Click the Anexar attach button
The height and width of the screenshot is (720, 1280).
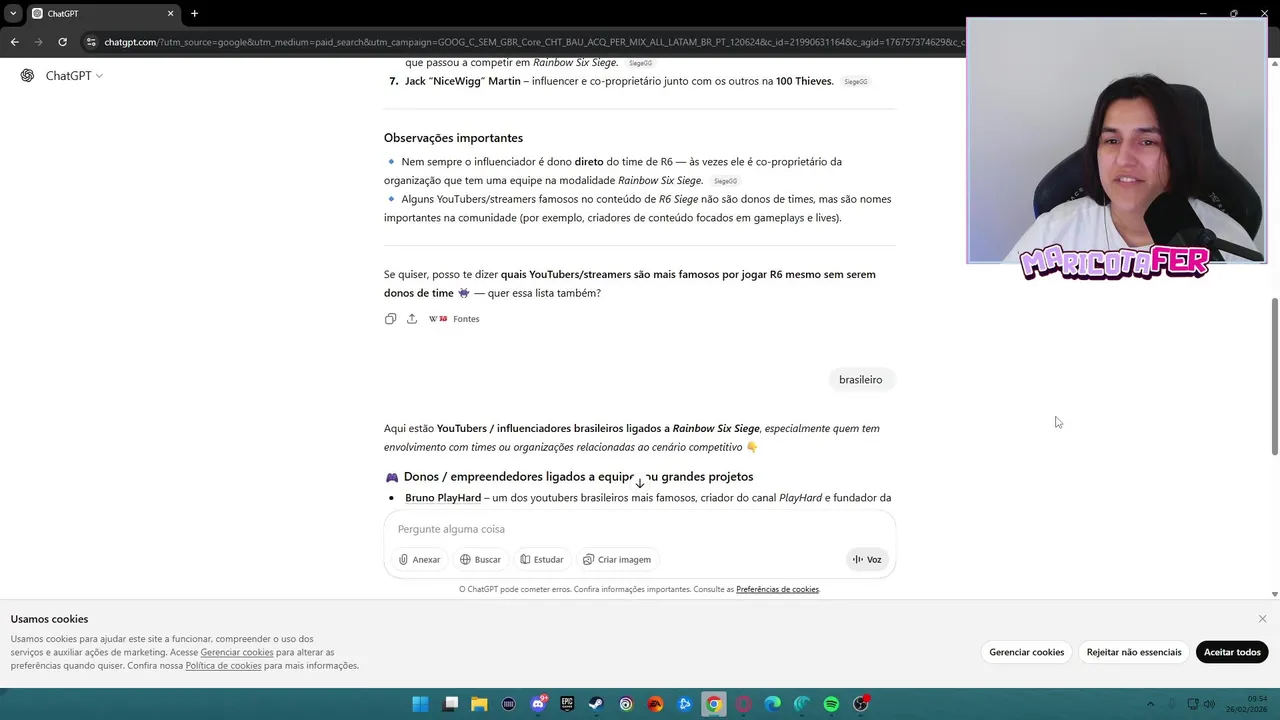point(419,560)
